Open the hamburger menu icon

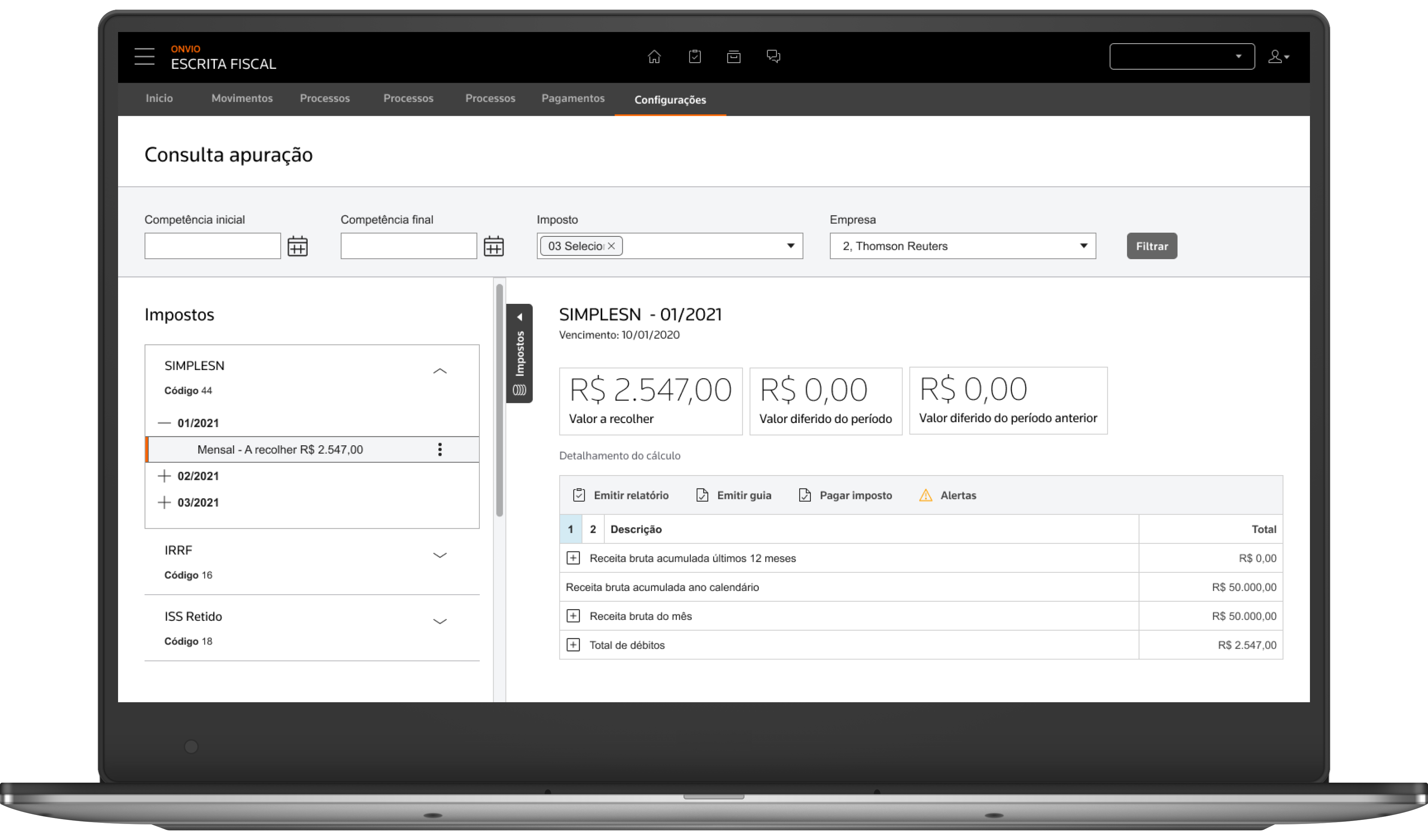click(144, 57)
